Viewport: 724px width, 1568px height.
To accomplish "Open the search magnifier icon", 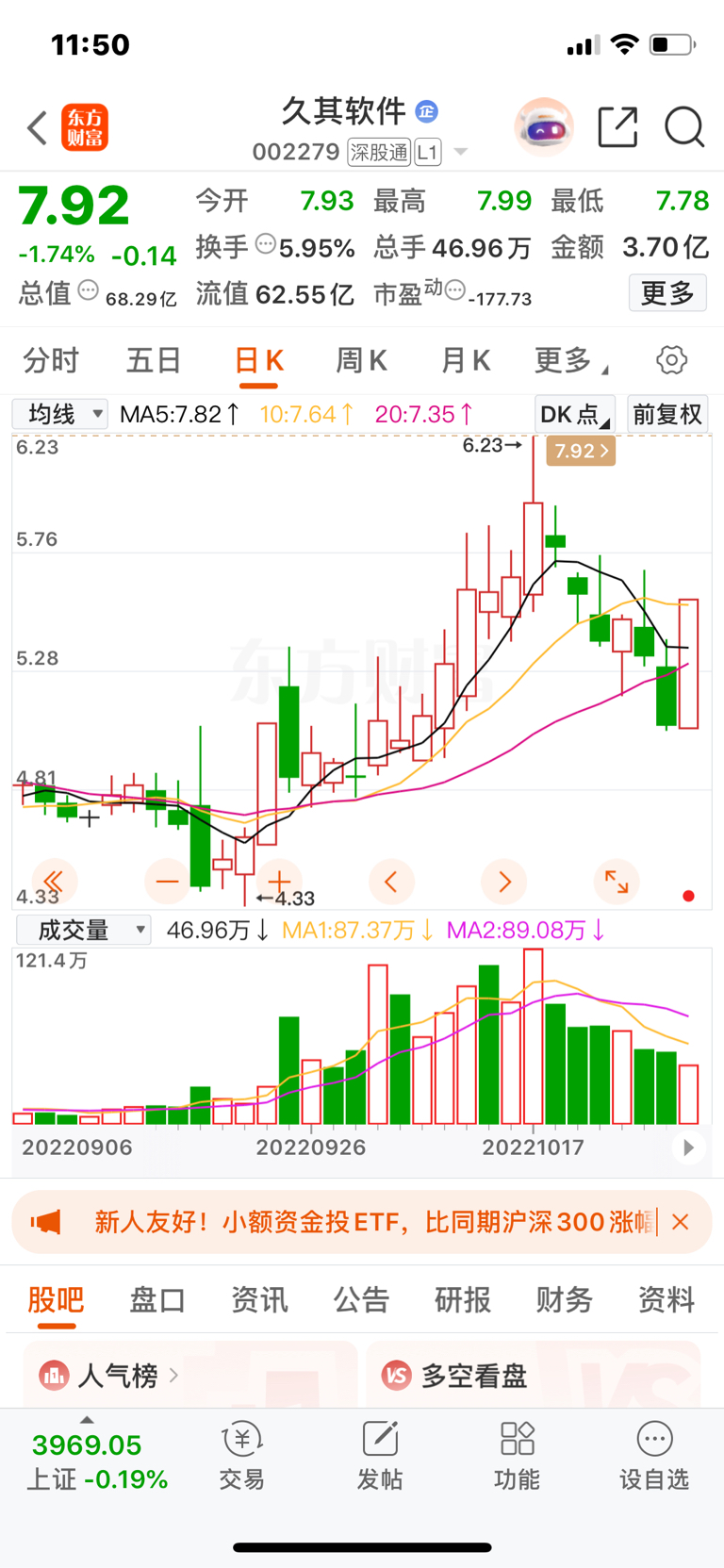I will (684, 126).
